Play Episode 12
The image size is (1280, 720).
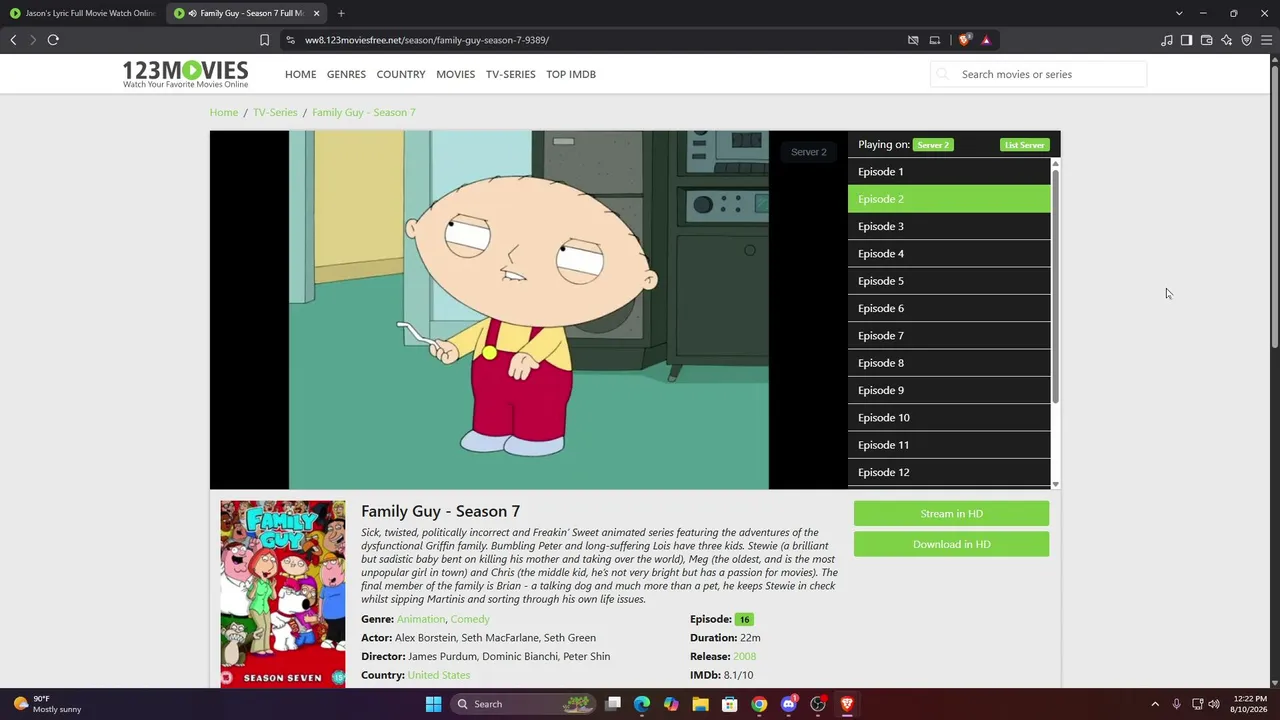tap(949, 472)
